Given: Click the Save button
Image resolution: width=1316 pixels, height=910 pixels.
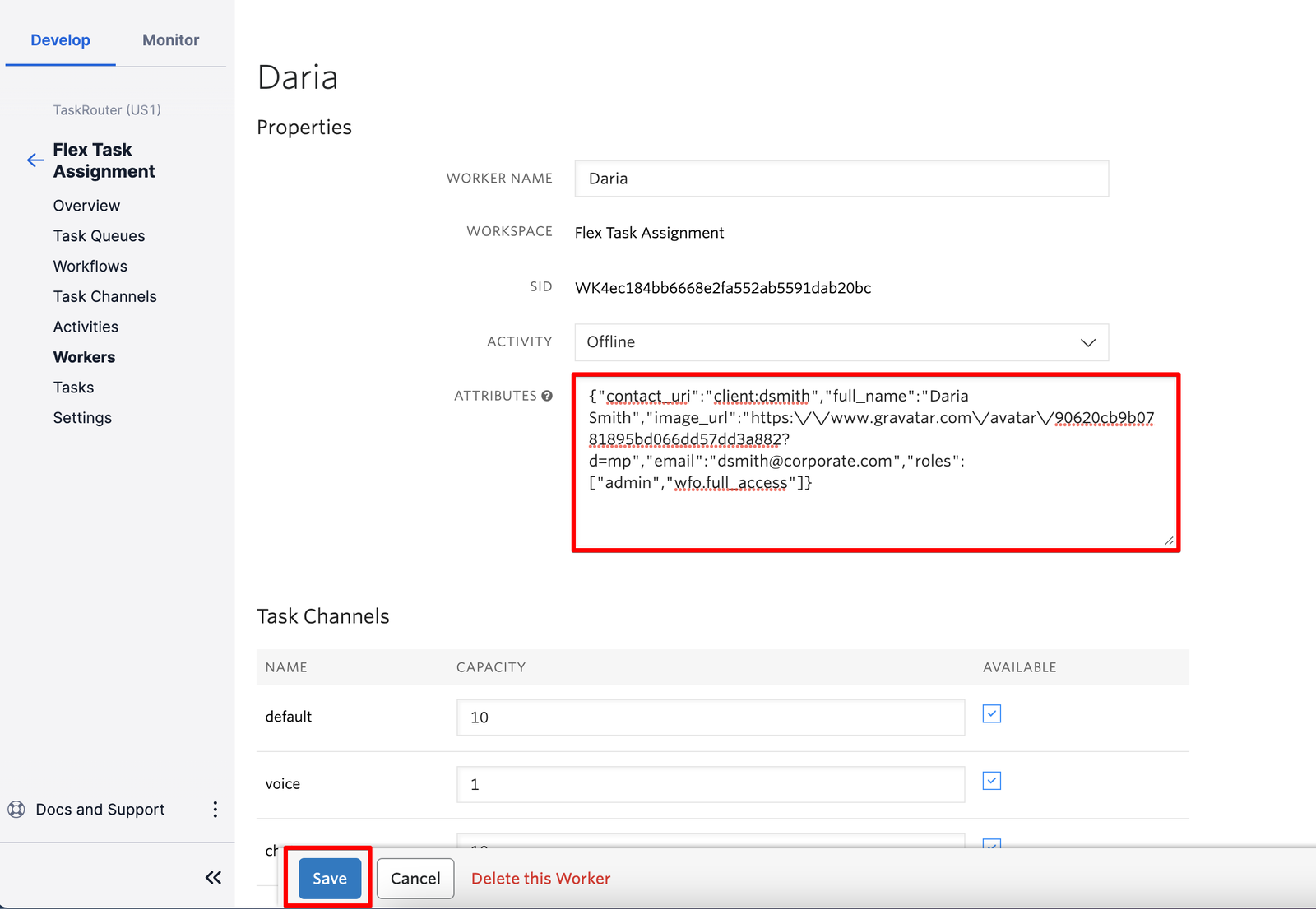Looking at the screenshot, I should pos(328,878).
